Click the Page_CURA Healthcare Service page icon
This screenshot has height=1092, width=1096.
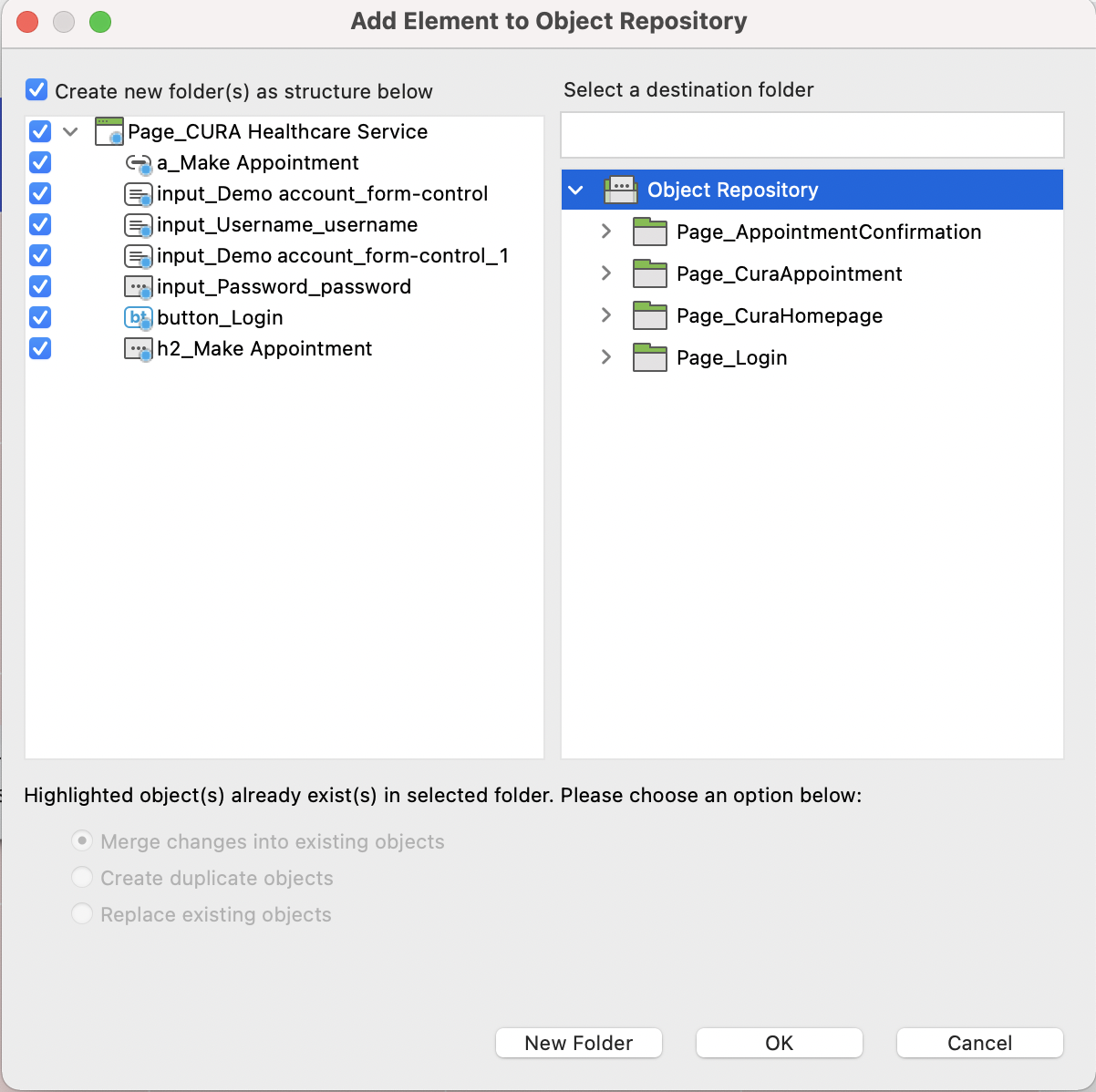click(109, 131)
